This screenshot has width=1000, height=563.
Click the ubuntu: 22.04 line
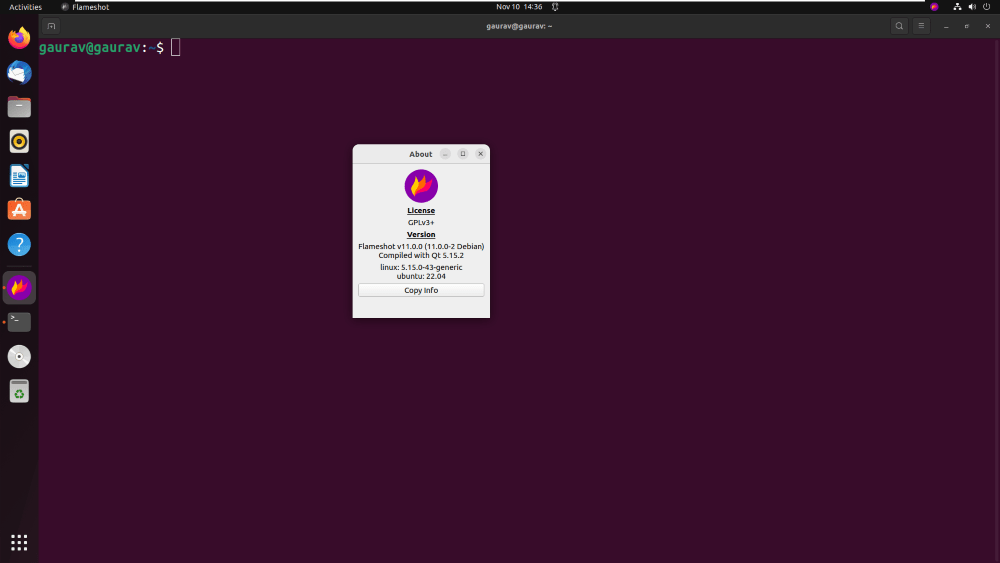[421, 276]
